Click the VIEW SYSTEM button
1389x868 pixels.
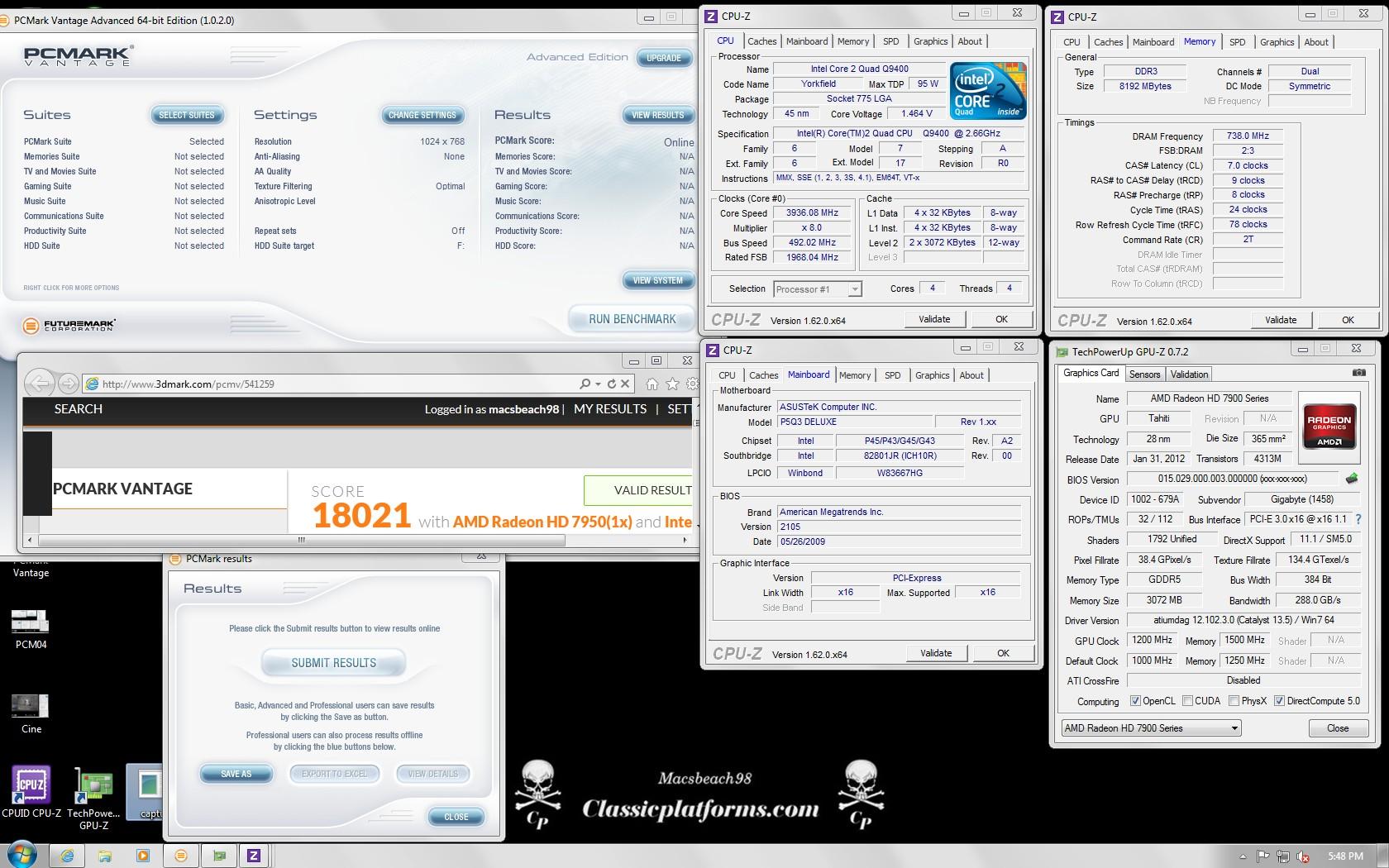coord(658,280)
